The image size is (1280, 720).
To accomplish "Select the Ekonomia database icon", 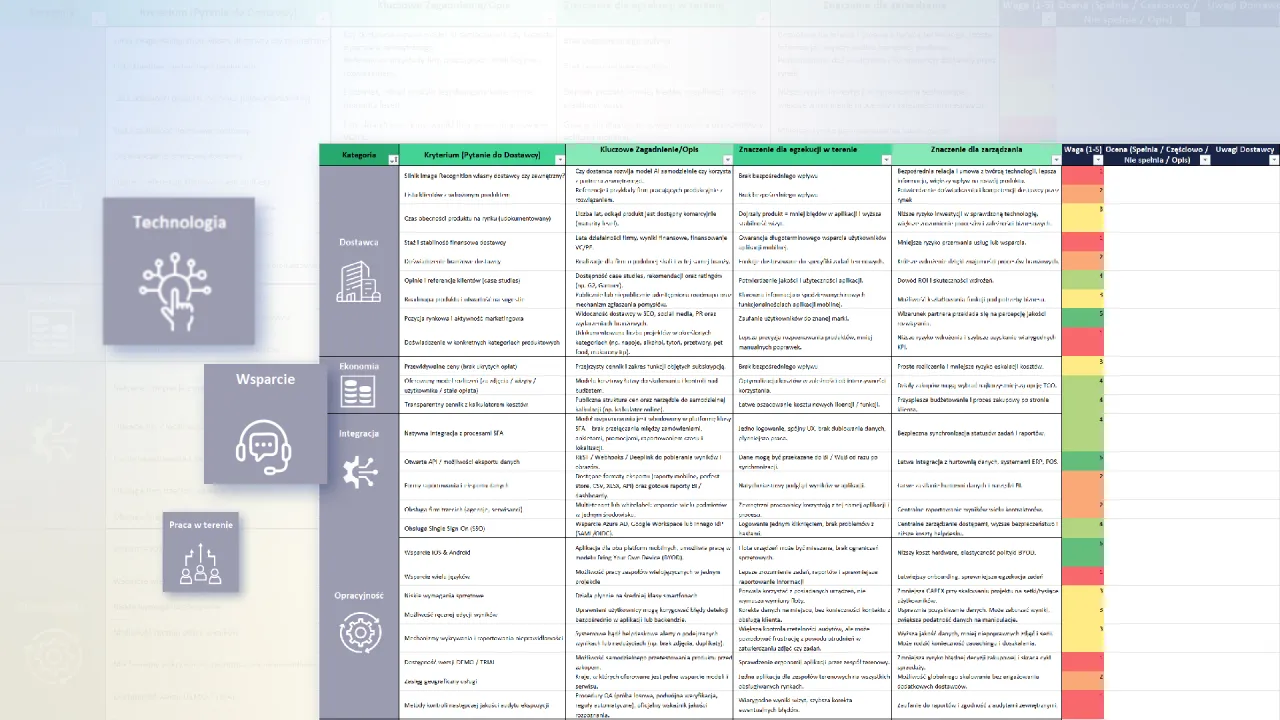I will tap(358, 390).
